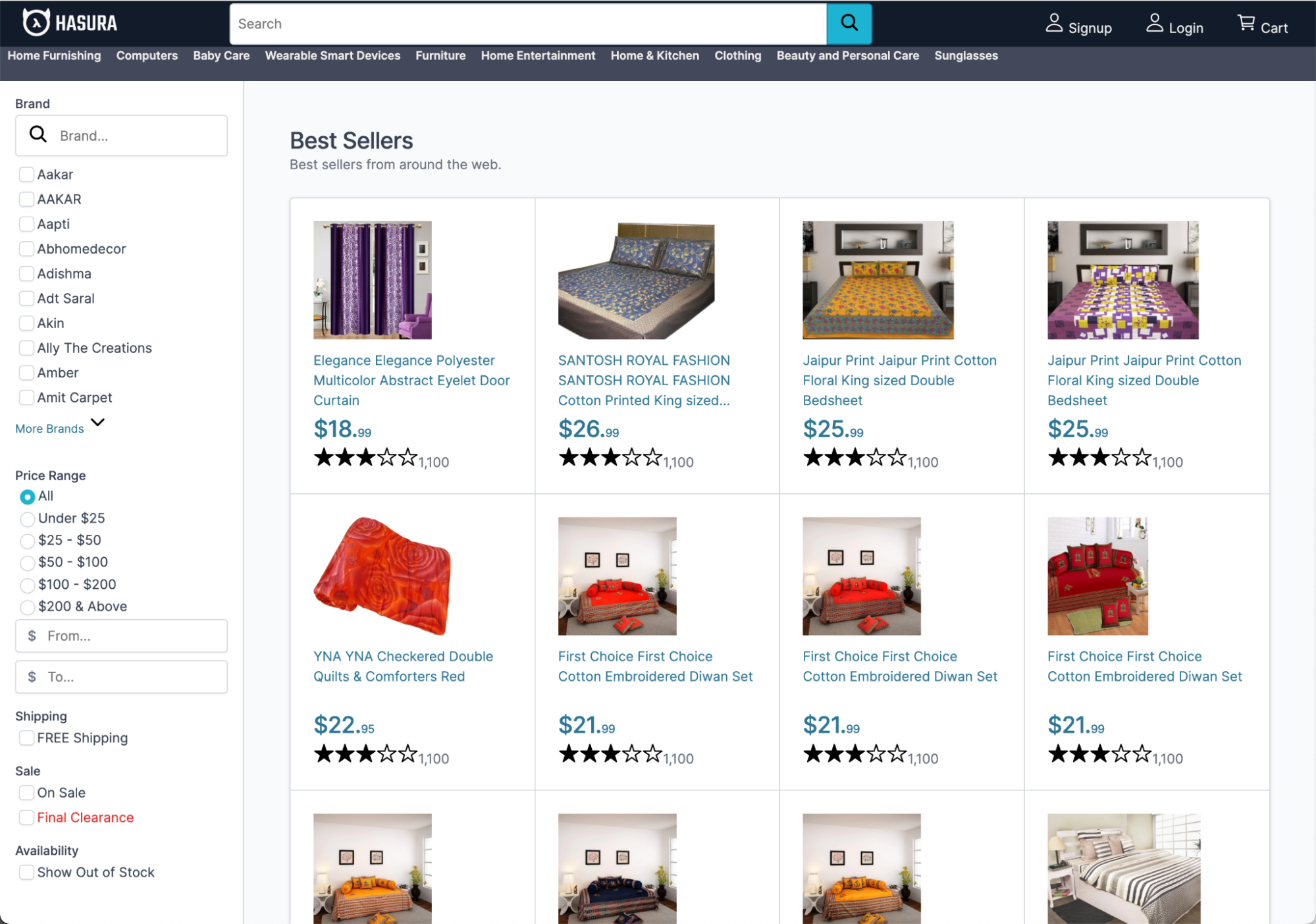Open the Furniture category
1316x924 pixels.
(x=440, y=55)
